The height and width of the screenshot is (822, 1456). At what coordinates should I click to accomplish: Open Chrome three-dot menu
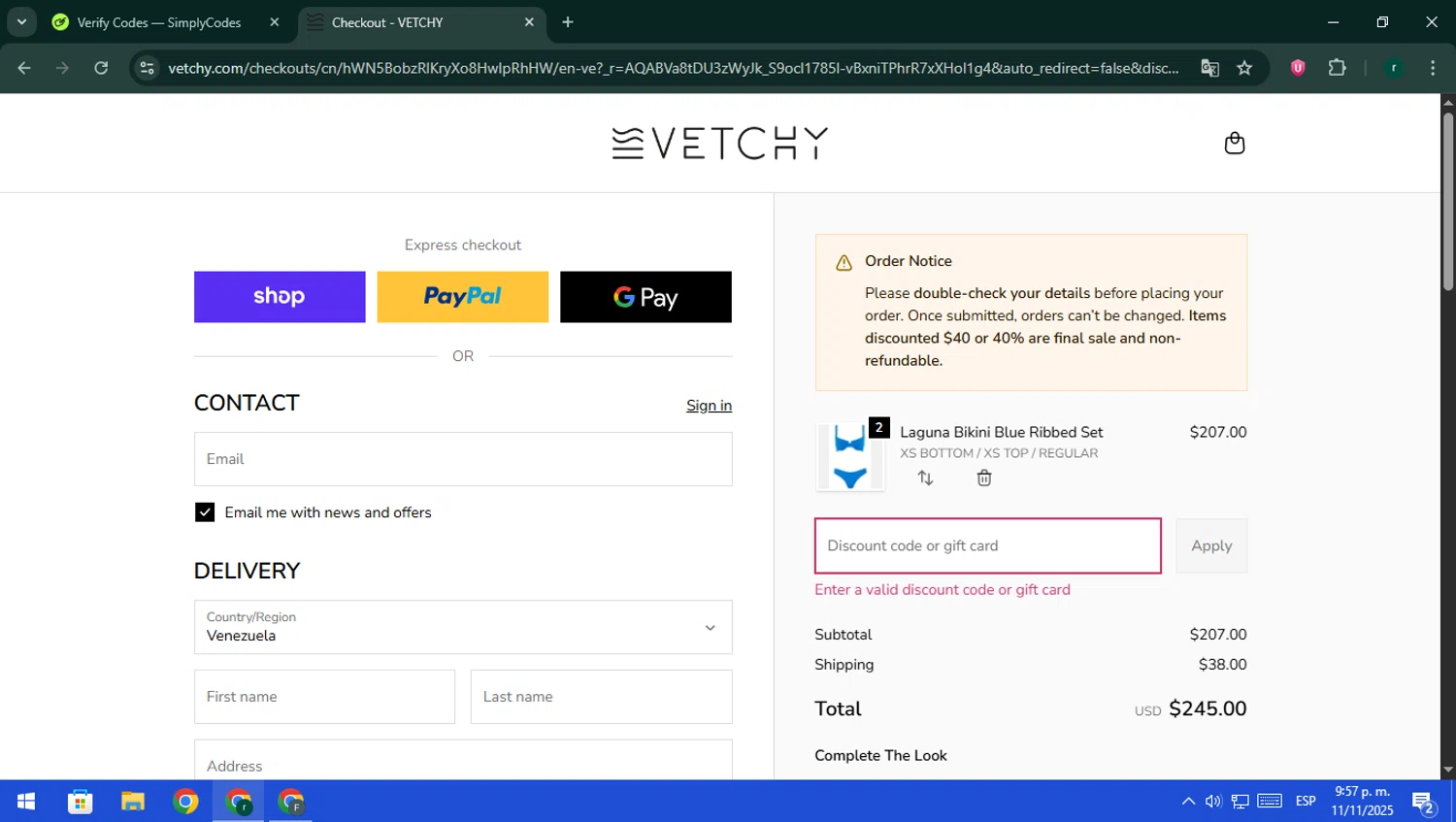point(1433,68)
